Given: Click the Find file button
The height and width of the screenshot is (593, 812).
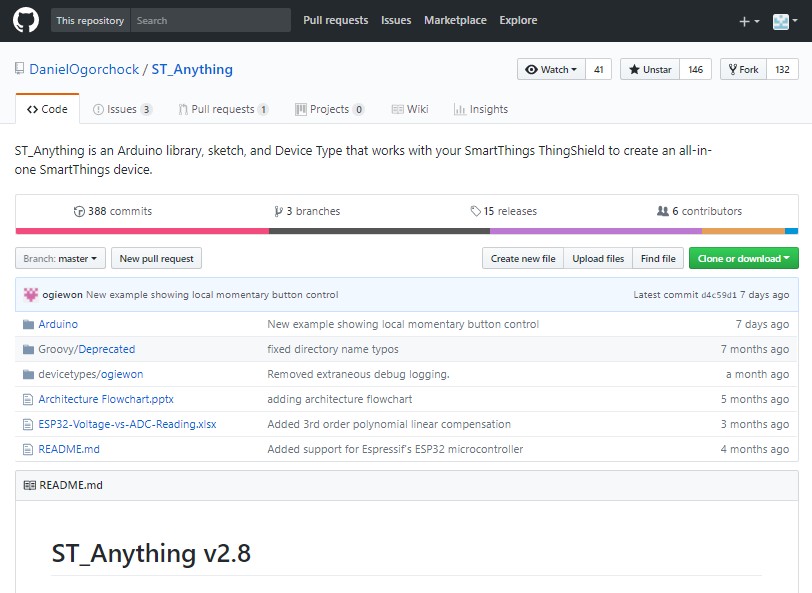Looking at the screenshot, I should [658, 258].
